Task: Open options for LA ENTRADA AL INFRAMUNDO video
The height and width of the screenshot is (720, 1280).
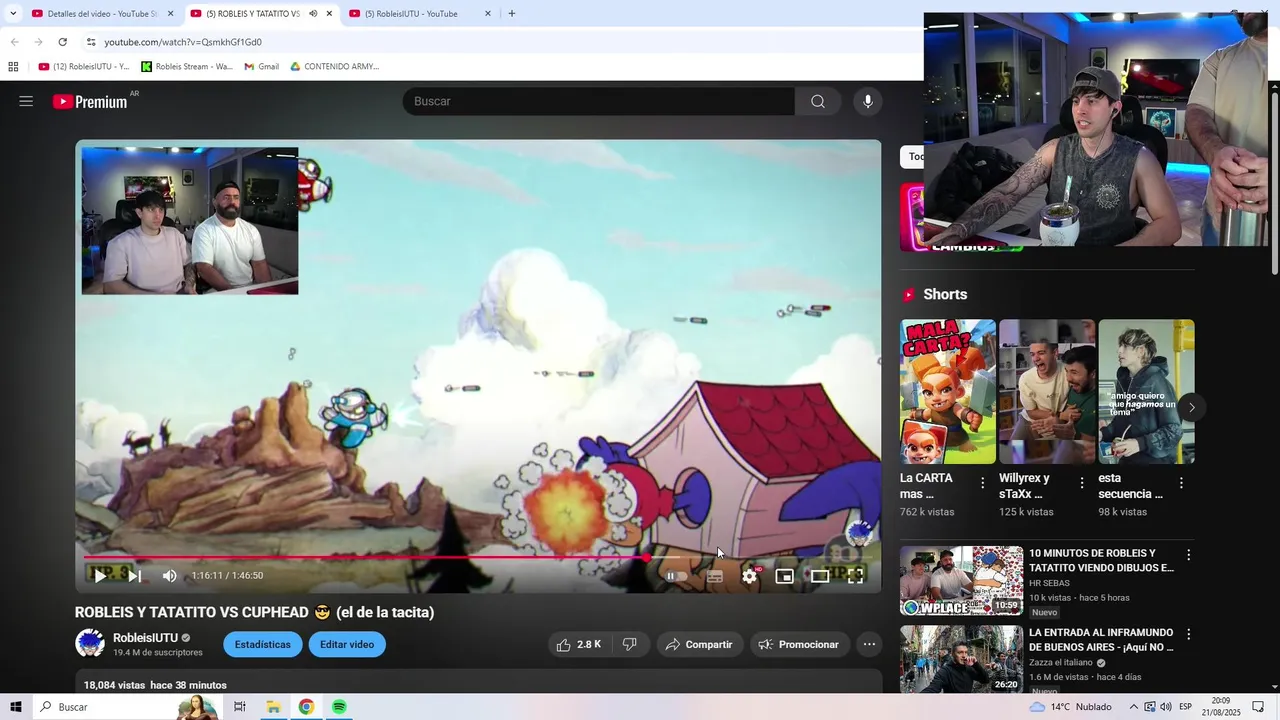Action: pos(1189,634)
